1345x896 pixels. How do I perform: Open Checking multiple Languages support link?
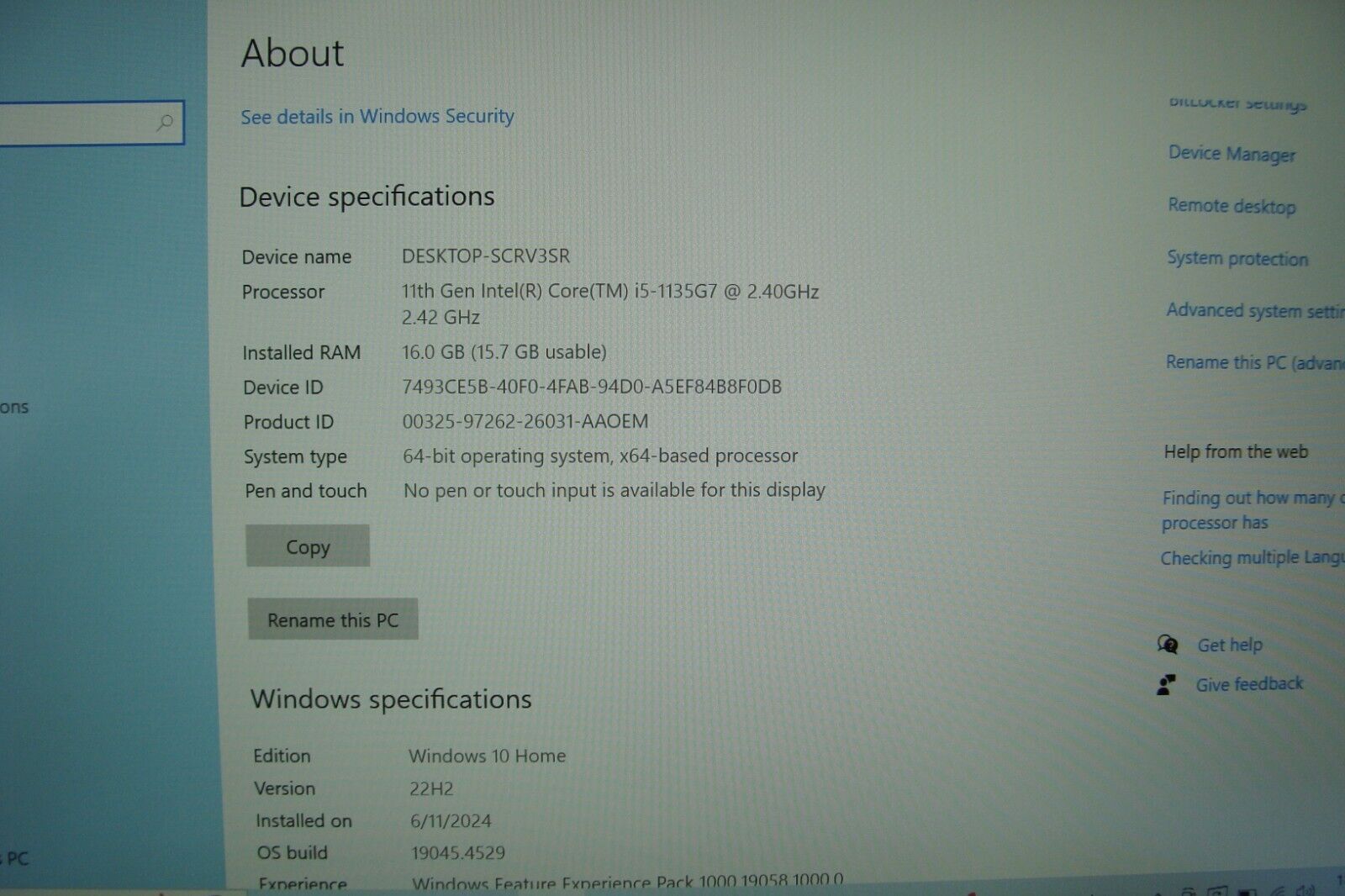coord(1253,558)
